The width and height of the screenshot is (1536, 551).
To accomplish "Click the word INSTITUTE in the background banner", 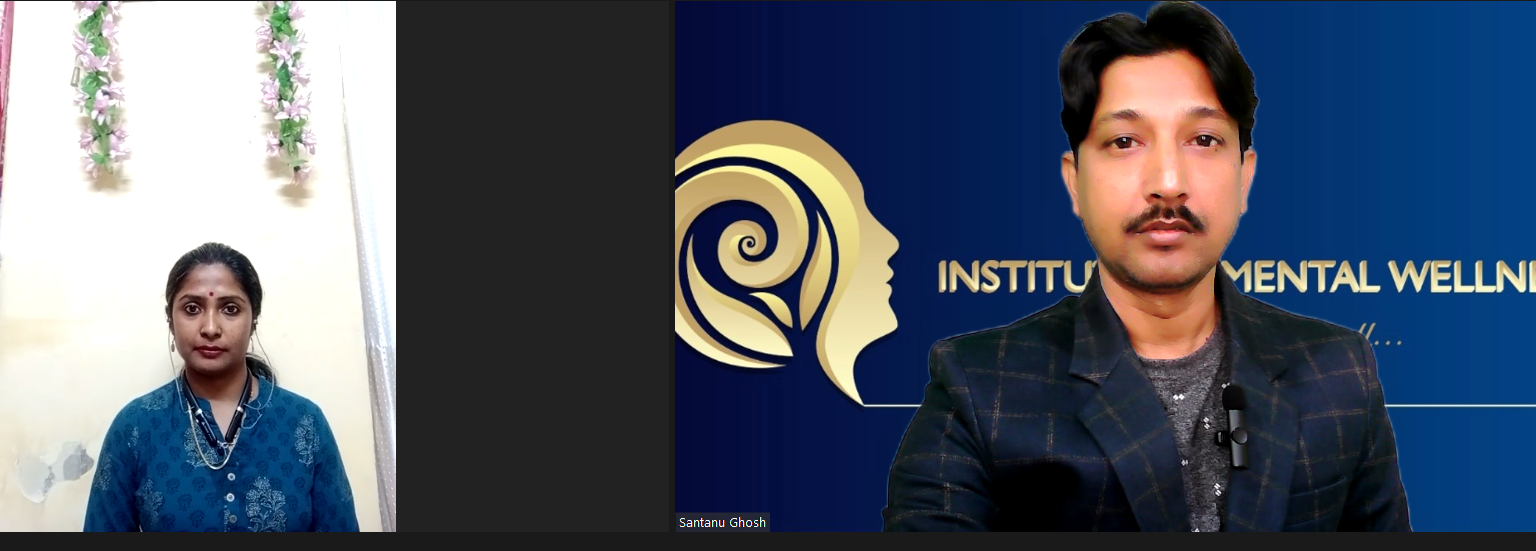I will point(1010,277).
